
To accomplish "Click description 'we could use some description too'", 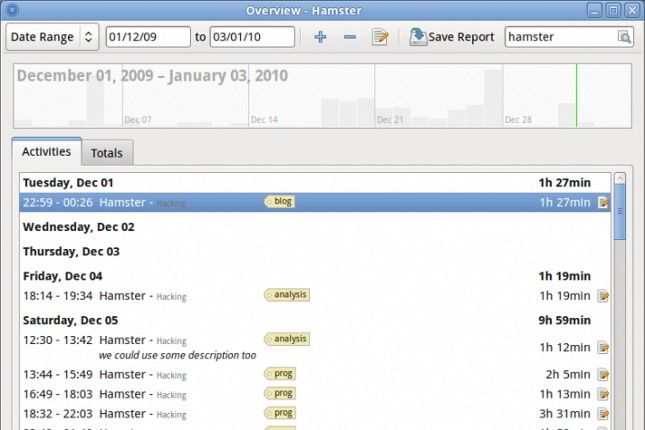I will click(177, 355).
